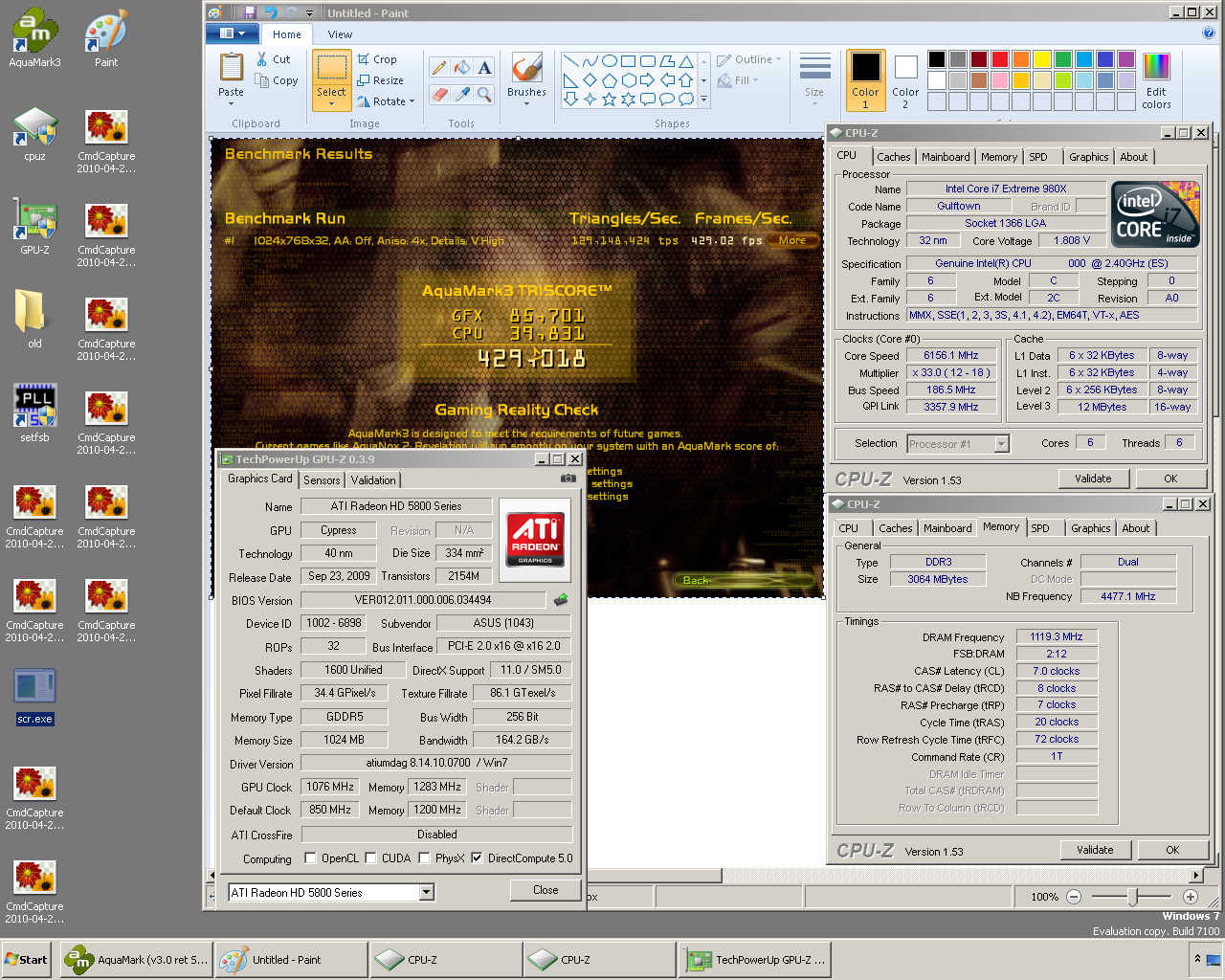1225x980 pixels.
Task: Click the GPU-Z screenshot camera icon
Action: coord(568,479)
